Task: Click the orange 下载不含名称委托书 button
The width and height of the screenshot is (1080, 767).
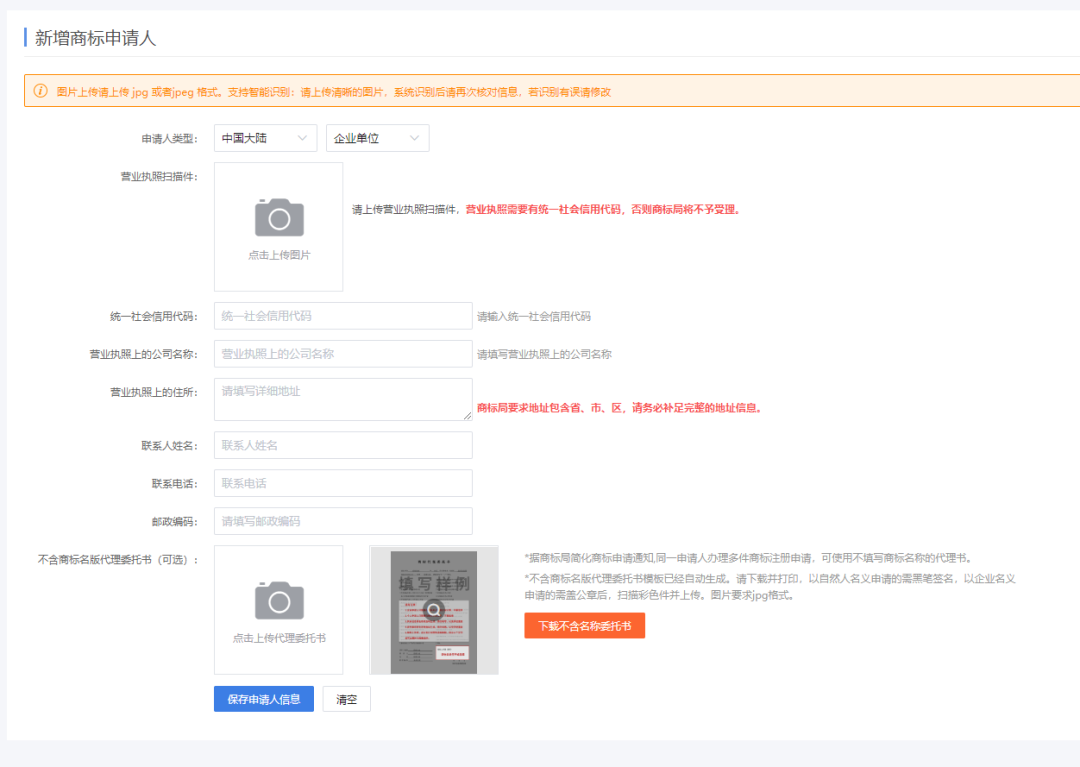Action: pyautogui.click(x=584, y=625)
